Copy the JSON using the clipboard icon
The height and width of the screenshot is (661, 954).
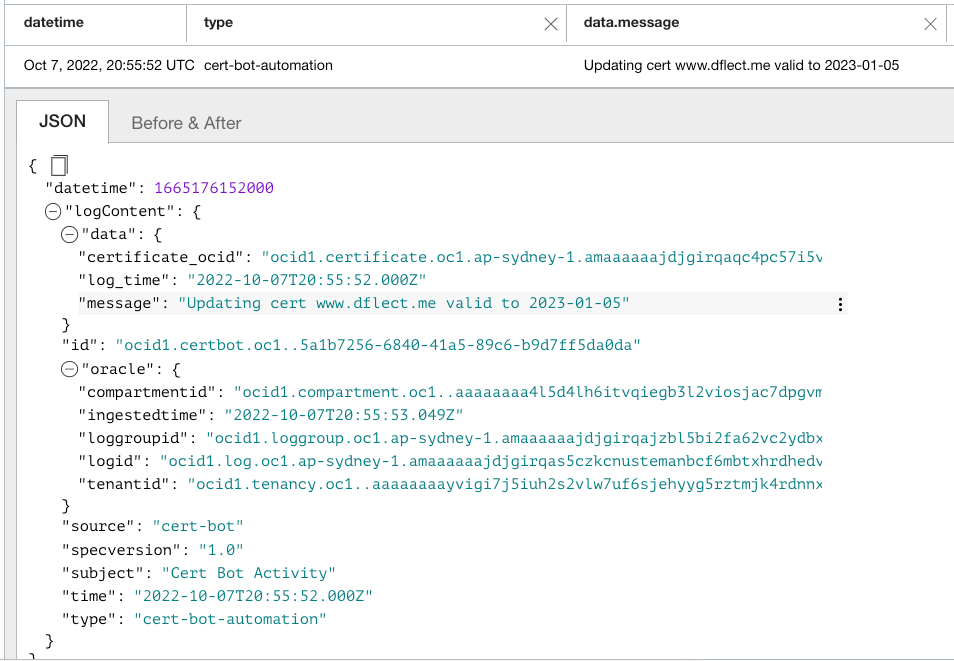[59, 165]
